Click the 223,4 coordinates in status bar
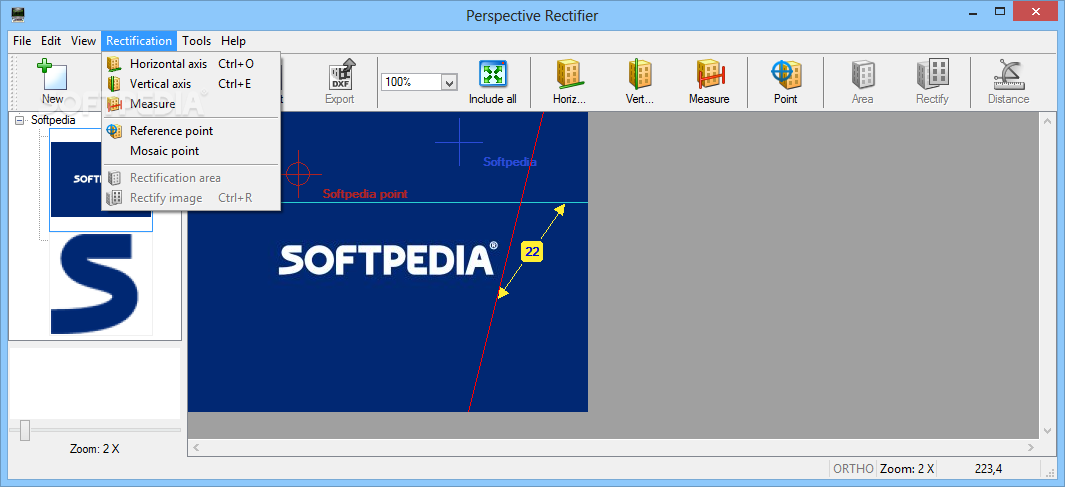The image size is (1065, 487). click(x=988, y=468)
